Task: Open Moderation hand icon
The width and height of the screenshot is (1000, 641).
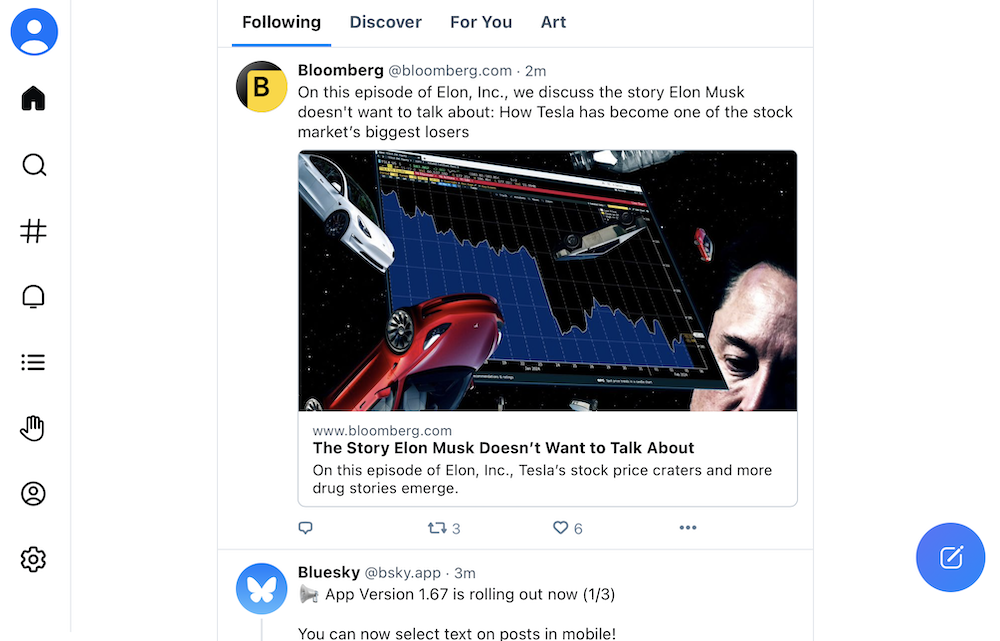Action: 34,428
